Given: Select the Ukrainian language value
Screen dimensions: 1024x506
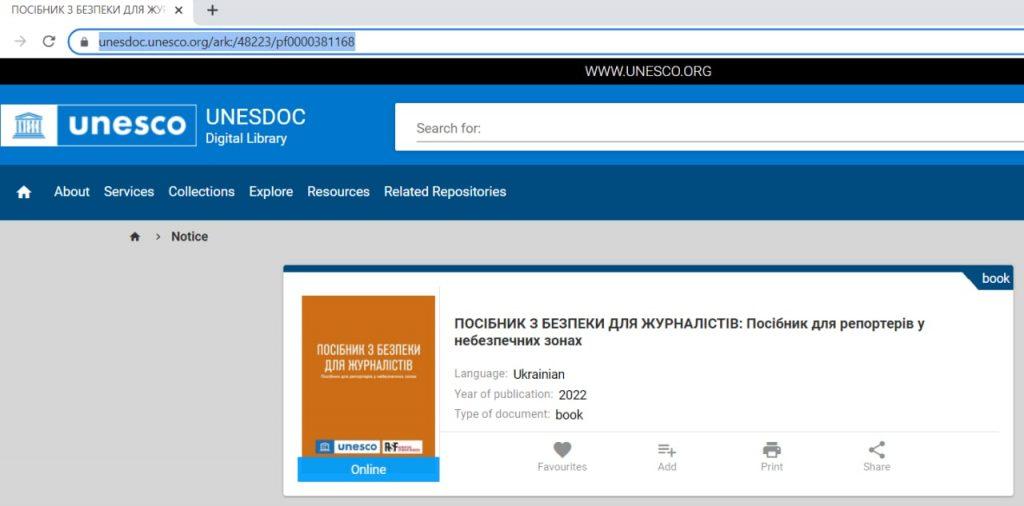Looking at the screenshot, I should click(x=539, y=375).
